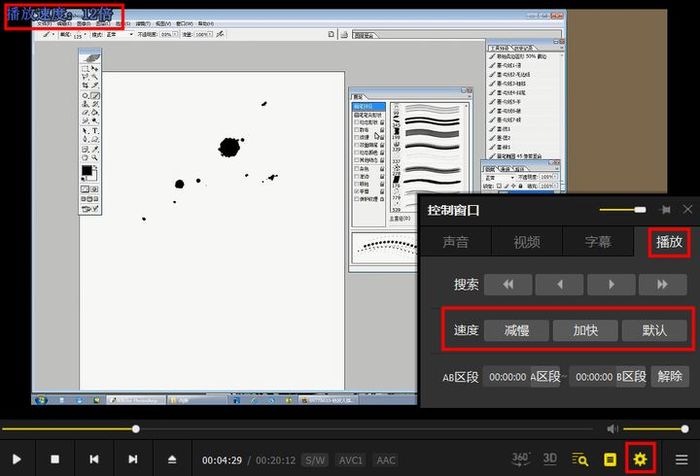Screen dimensions: 700x476
Task: Click the video seek progress bar
Action: pos(300,429)
